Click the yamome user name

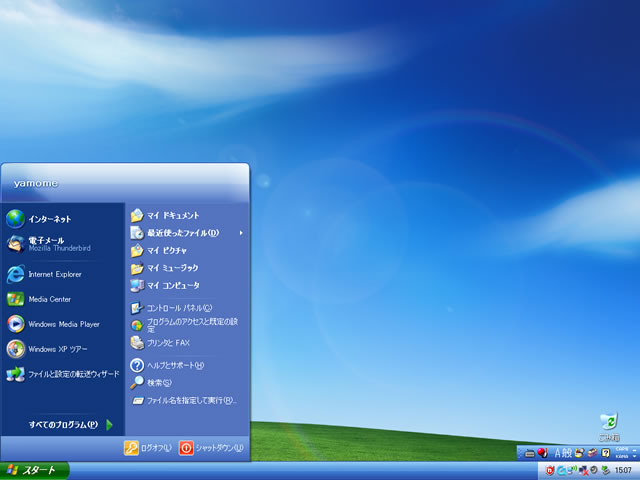[x=36, y=183]
